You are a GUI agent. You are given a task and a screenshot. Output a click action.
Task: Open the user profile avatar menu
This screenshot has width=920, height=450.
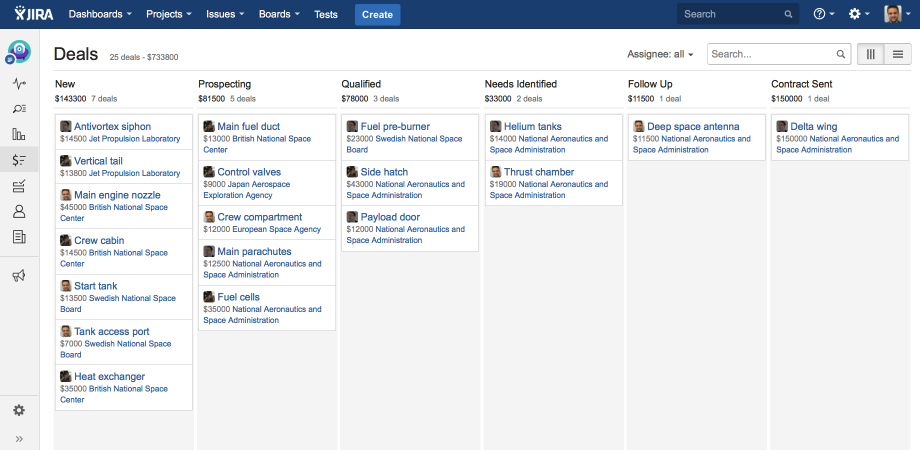[x=897, y=14]
